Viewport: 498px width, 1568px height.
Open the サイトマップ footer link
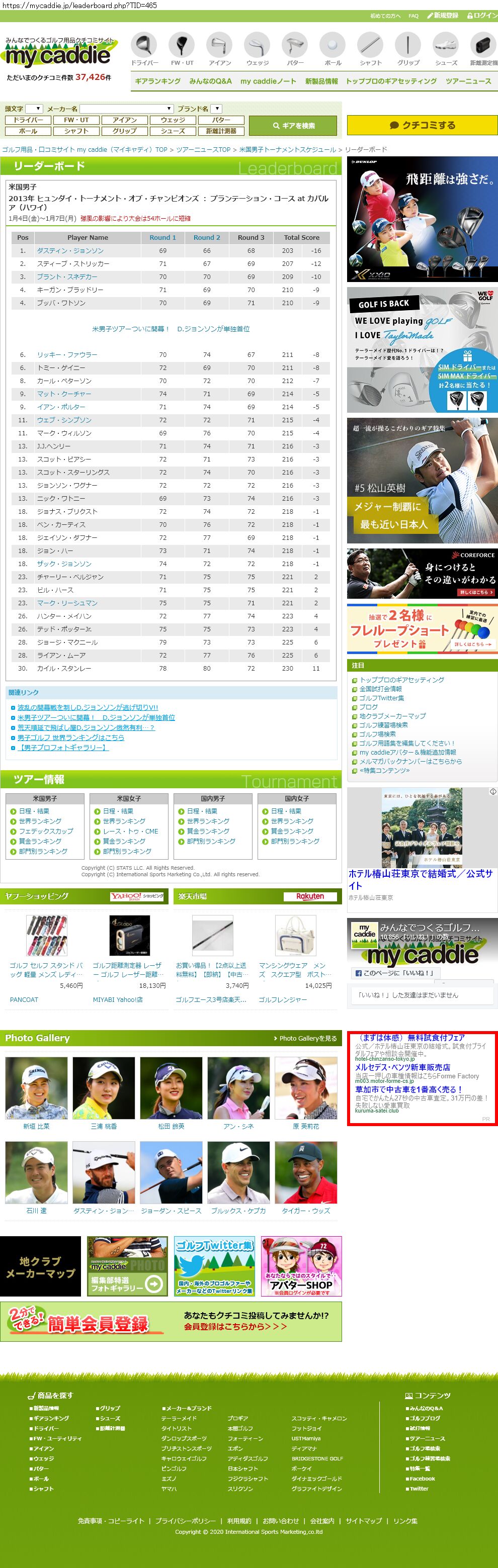click(x=364, y=1521)
